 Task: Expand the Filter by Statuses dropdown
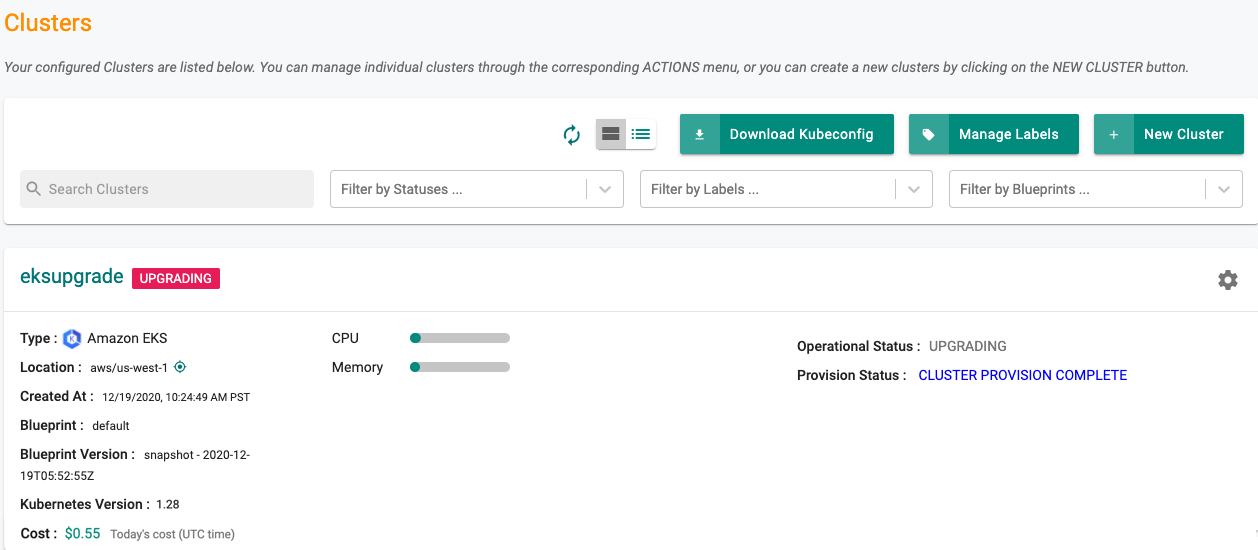[605, 189]
